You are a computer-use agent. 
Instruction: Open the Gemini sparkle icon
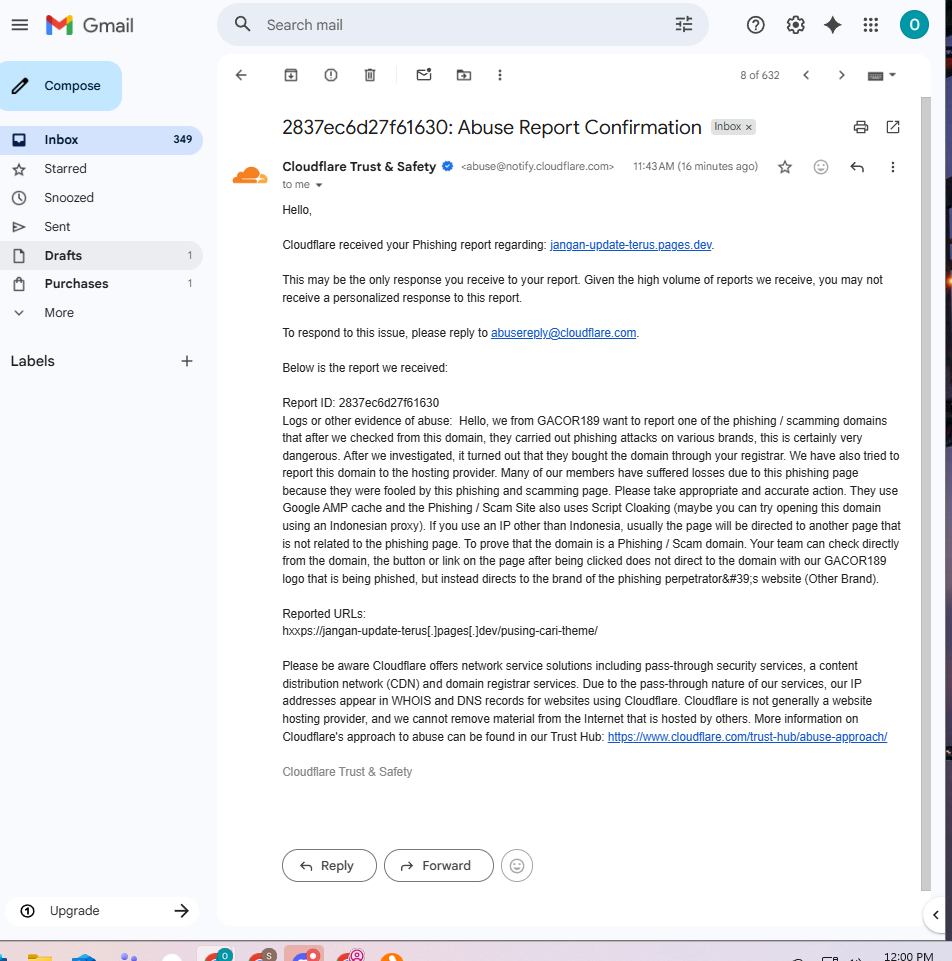tap(832, 25)
